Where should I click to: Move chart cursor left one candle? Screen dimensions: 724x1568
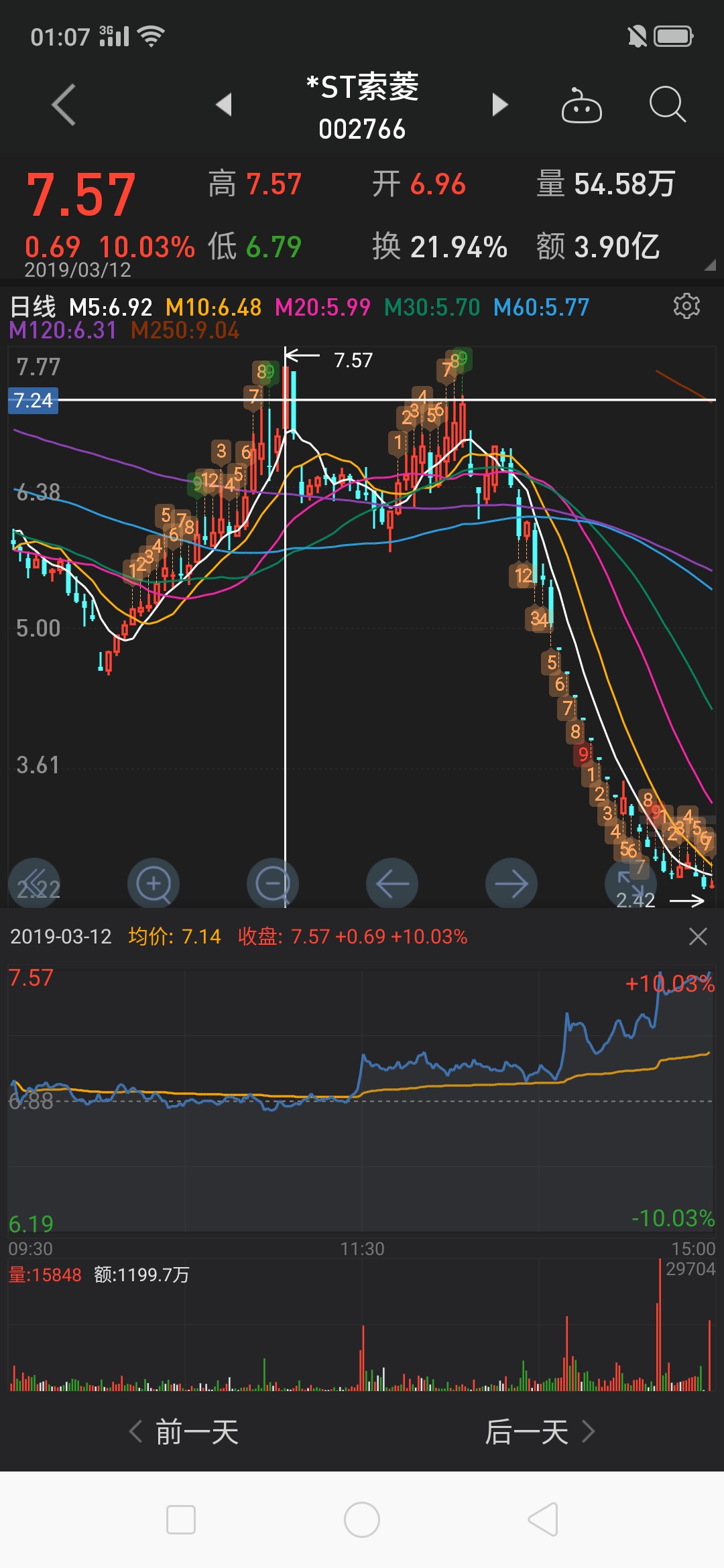pyautogui.click(x=392, y=884)
